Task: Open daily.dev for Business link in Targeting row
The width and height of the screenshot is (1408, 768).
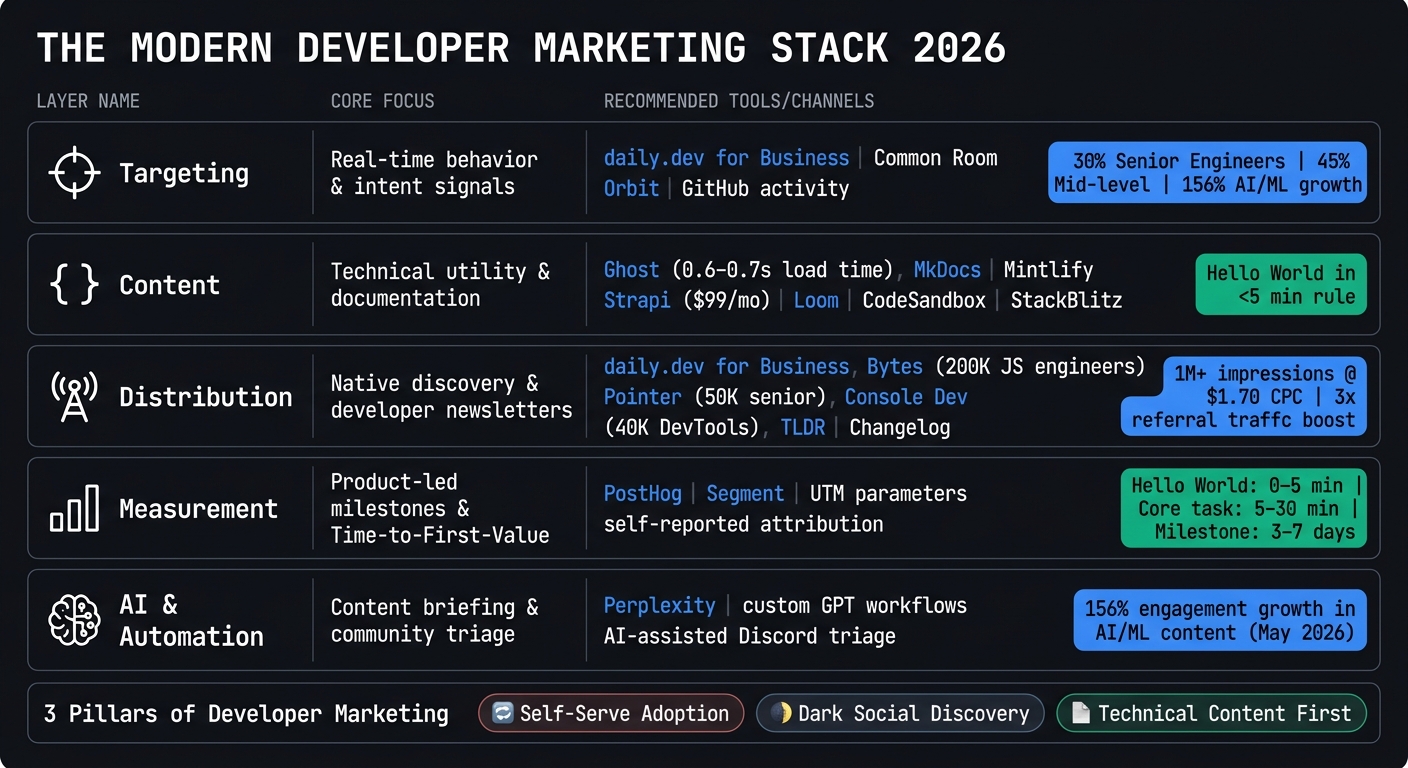Action: pyautogui.click(x=726, y=158)
